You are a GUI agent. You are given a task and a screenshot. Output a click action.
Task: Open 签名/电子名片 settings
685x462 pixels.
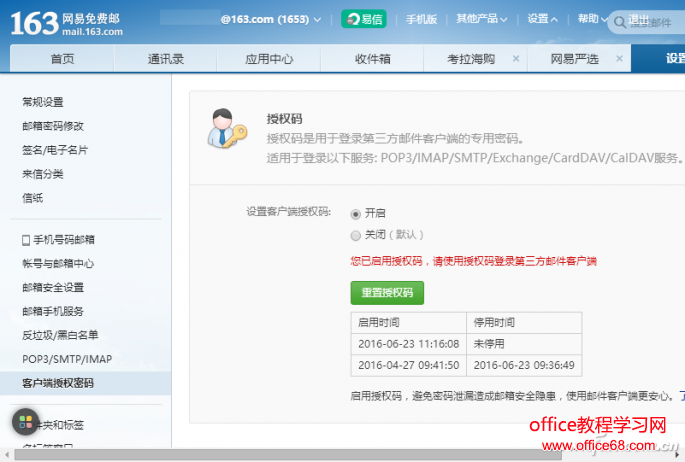click(55, 150)
